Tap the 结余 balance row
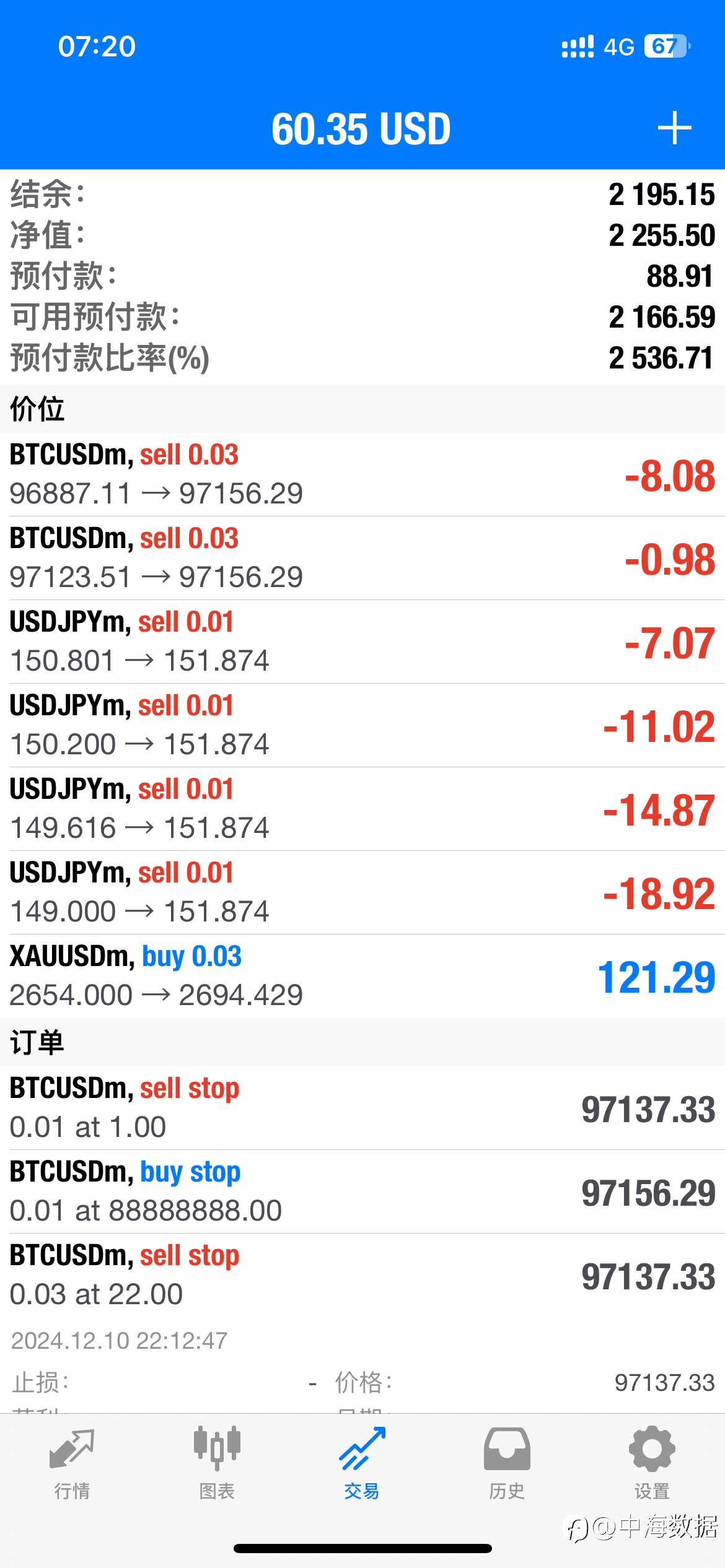 (x=362, y=194)
